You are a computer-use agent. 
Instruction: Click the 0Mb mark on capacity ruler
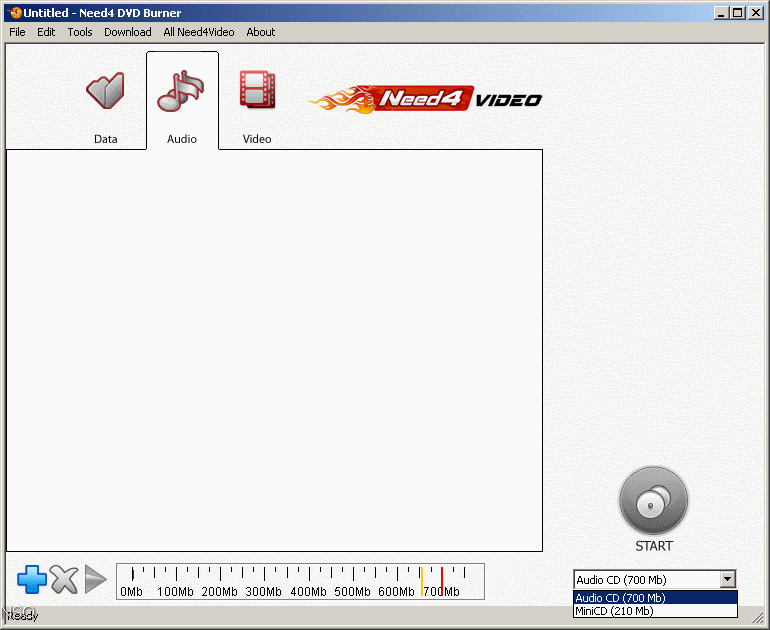point(132,591)
